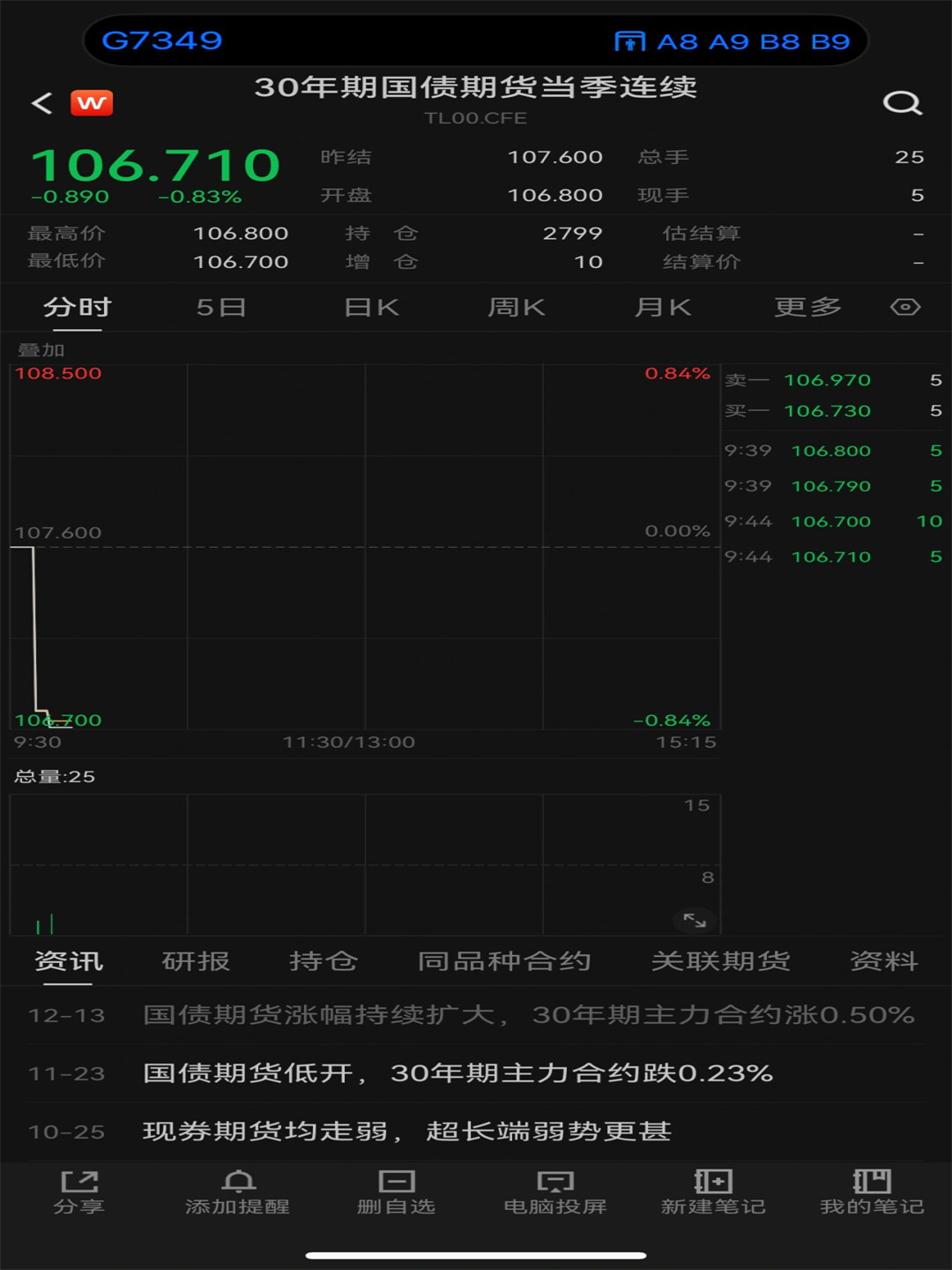Image resolution: width=952 pixels, height=1270 pixels.
Task: Select the 5日 chart tab
Action: (220, 307)
